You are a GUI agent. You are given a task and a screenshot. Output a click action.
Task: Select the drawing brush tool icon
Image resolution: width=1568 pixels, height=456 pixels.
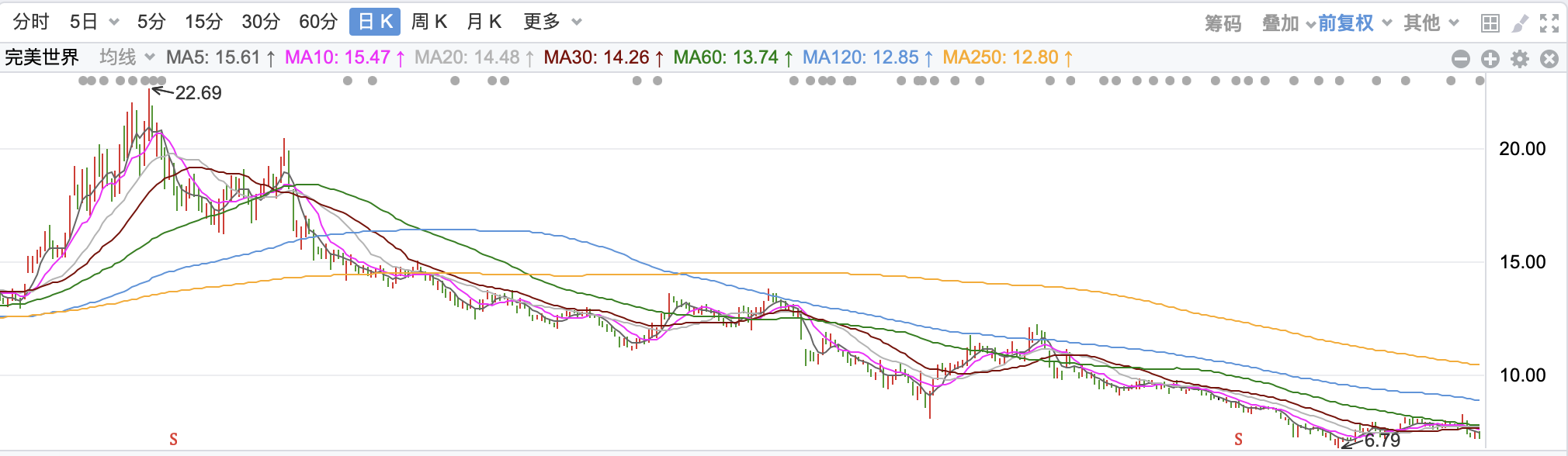tap(1520, 23)
